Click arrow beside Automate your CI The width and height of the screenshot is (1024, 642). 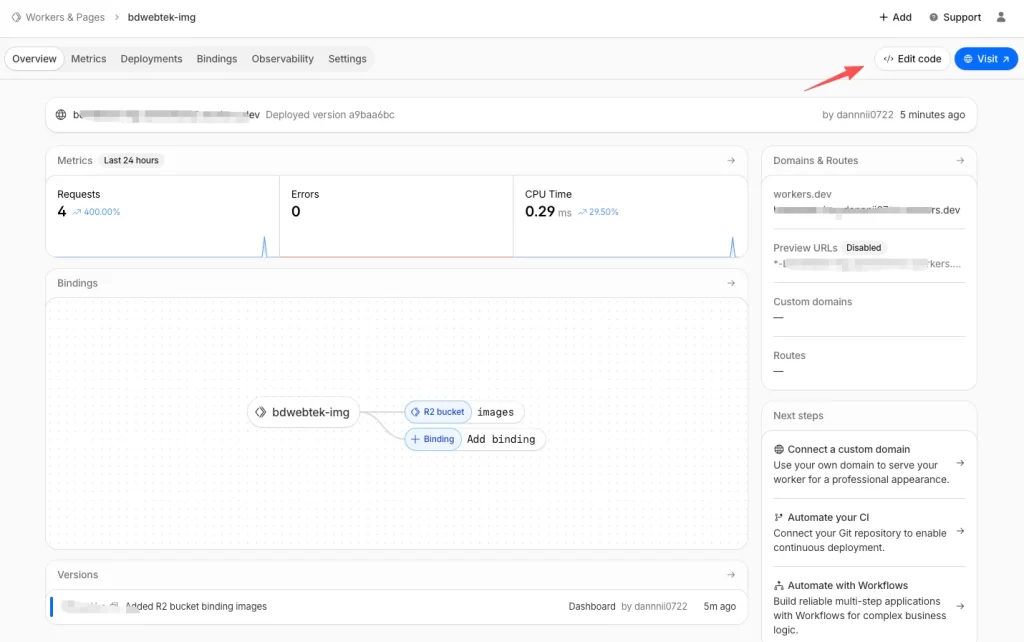(x=960, y=532)
